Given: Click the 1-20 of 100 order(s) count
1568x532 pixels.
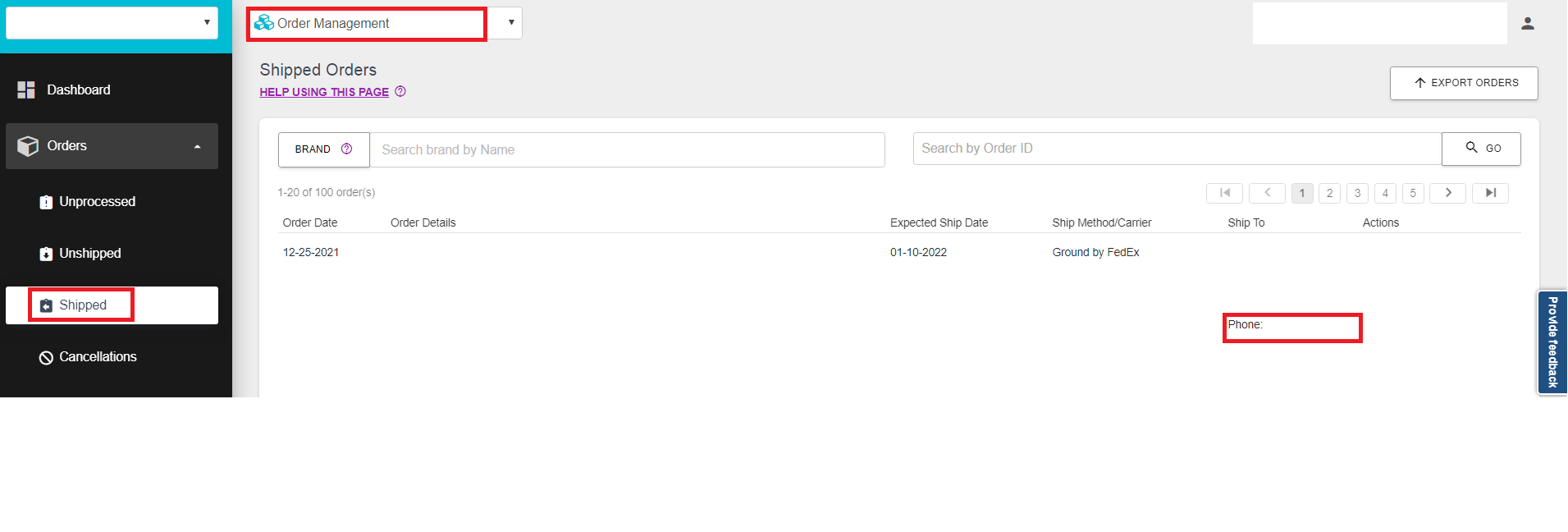Looking at the screenshot, I should coord(326,192).
